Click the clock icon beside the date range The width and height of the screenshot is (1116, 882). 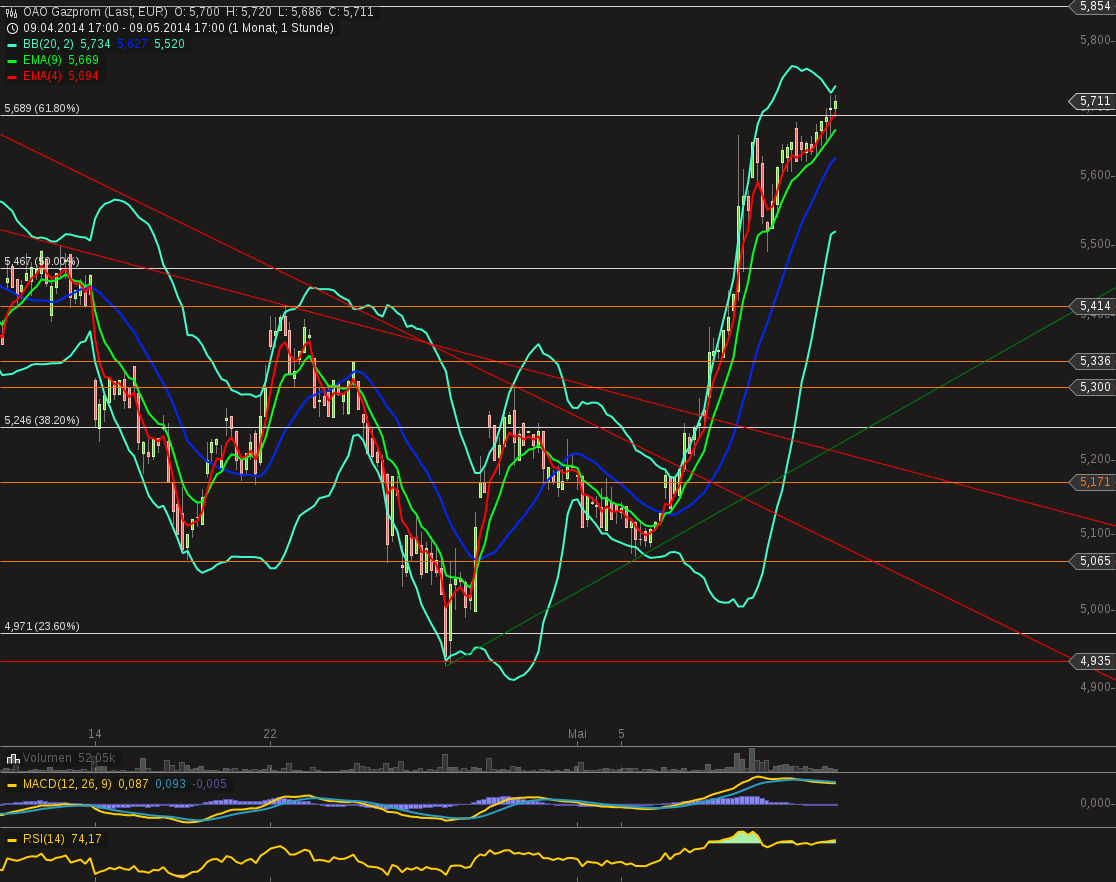click(x=12, y=27)
